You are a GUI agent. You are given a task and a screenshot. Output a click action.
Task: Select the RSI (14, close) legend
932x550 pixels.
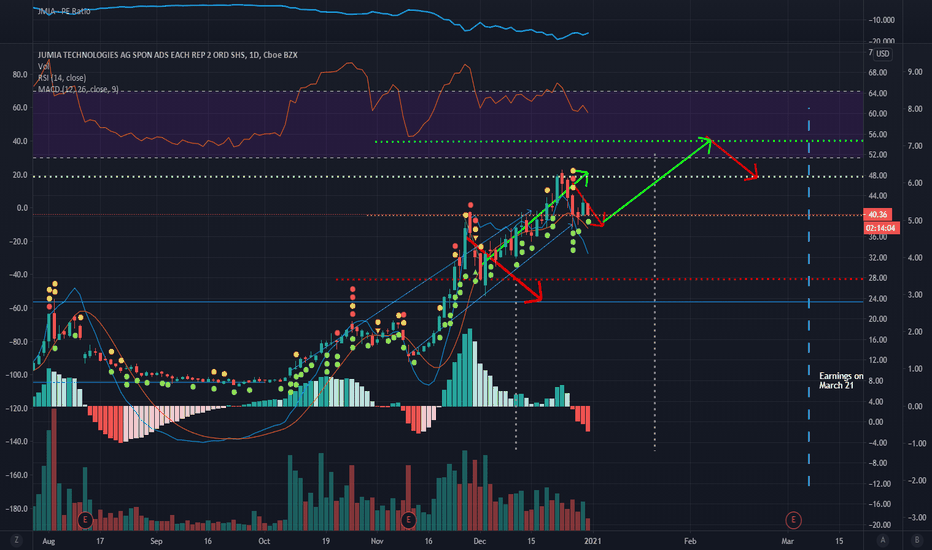[62, 78]
